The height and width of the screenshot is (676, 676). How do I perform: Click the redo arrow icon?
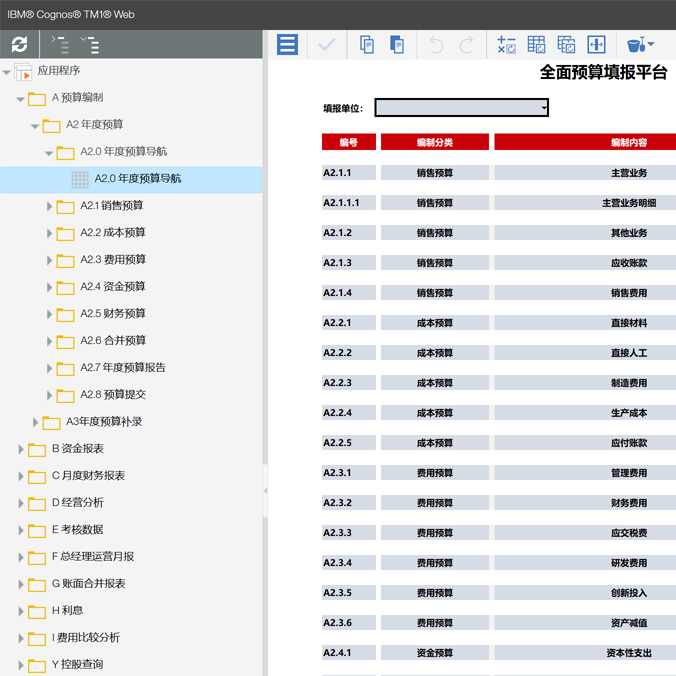pyautogui.click(x=466, y=44)
